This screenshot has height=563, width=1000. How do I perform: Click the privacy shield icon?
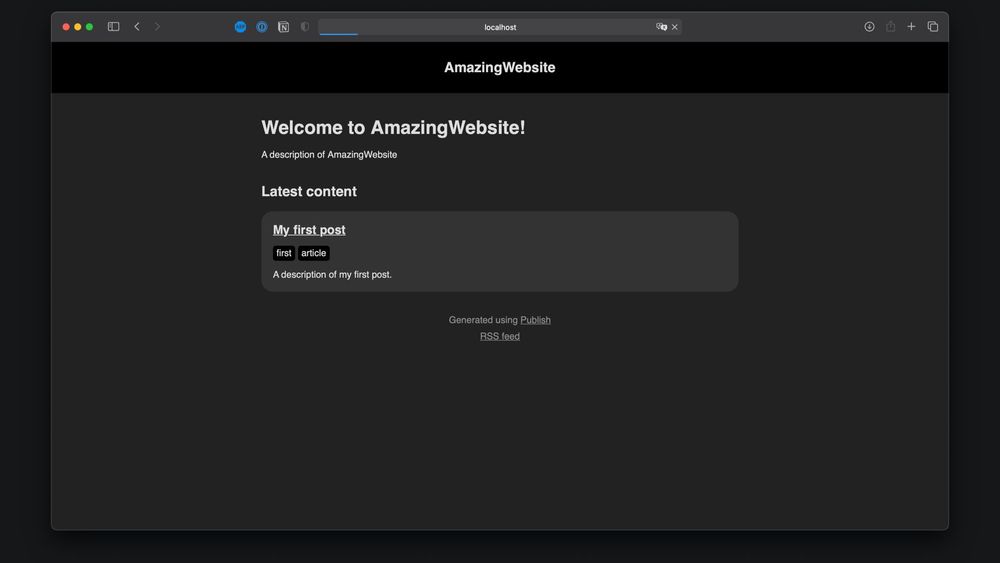tap(305, 27)
